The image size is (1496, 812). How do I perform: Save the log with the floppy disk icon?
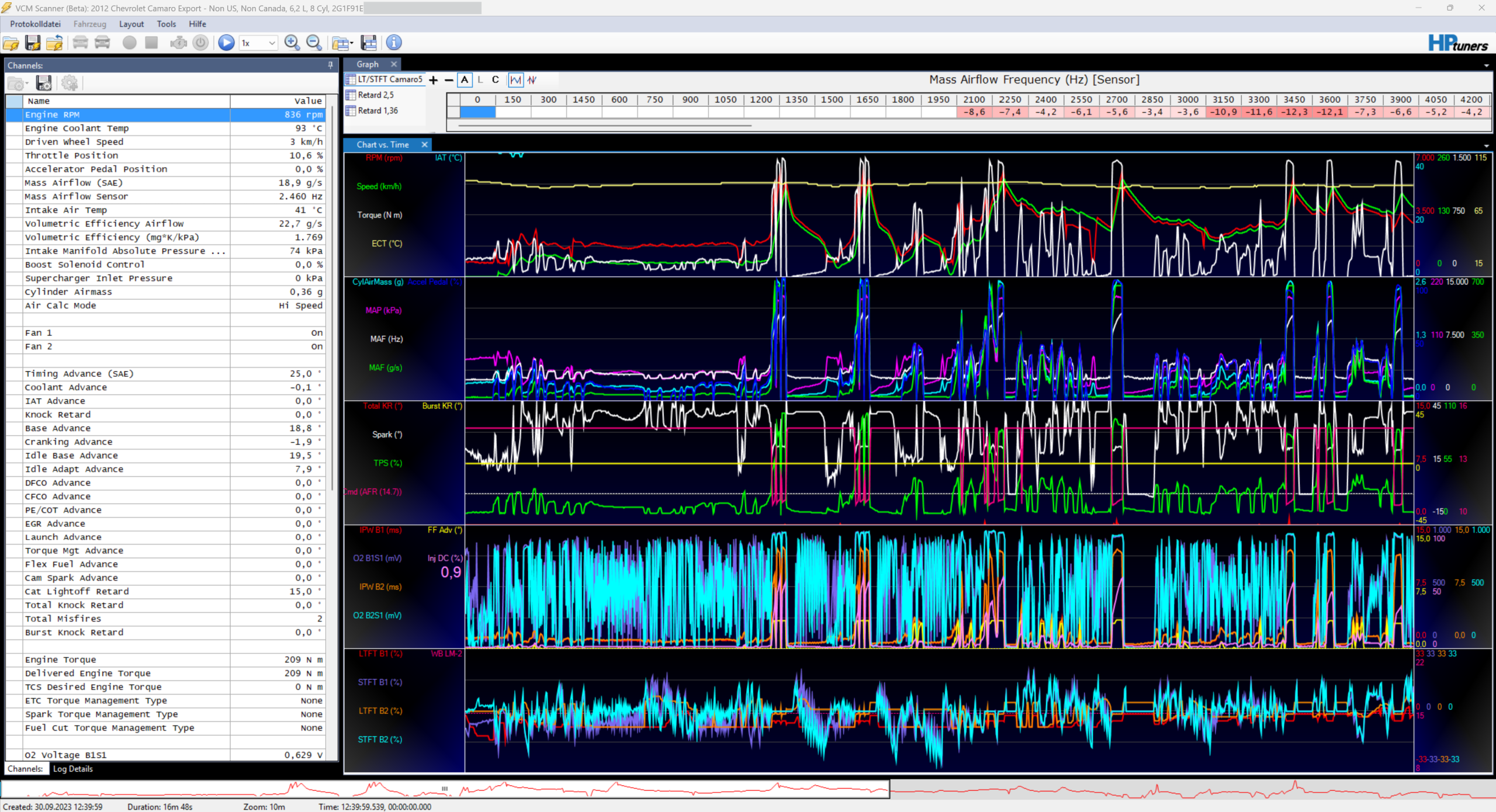pos(33,43)
